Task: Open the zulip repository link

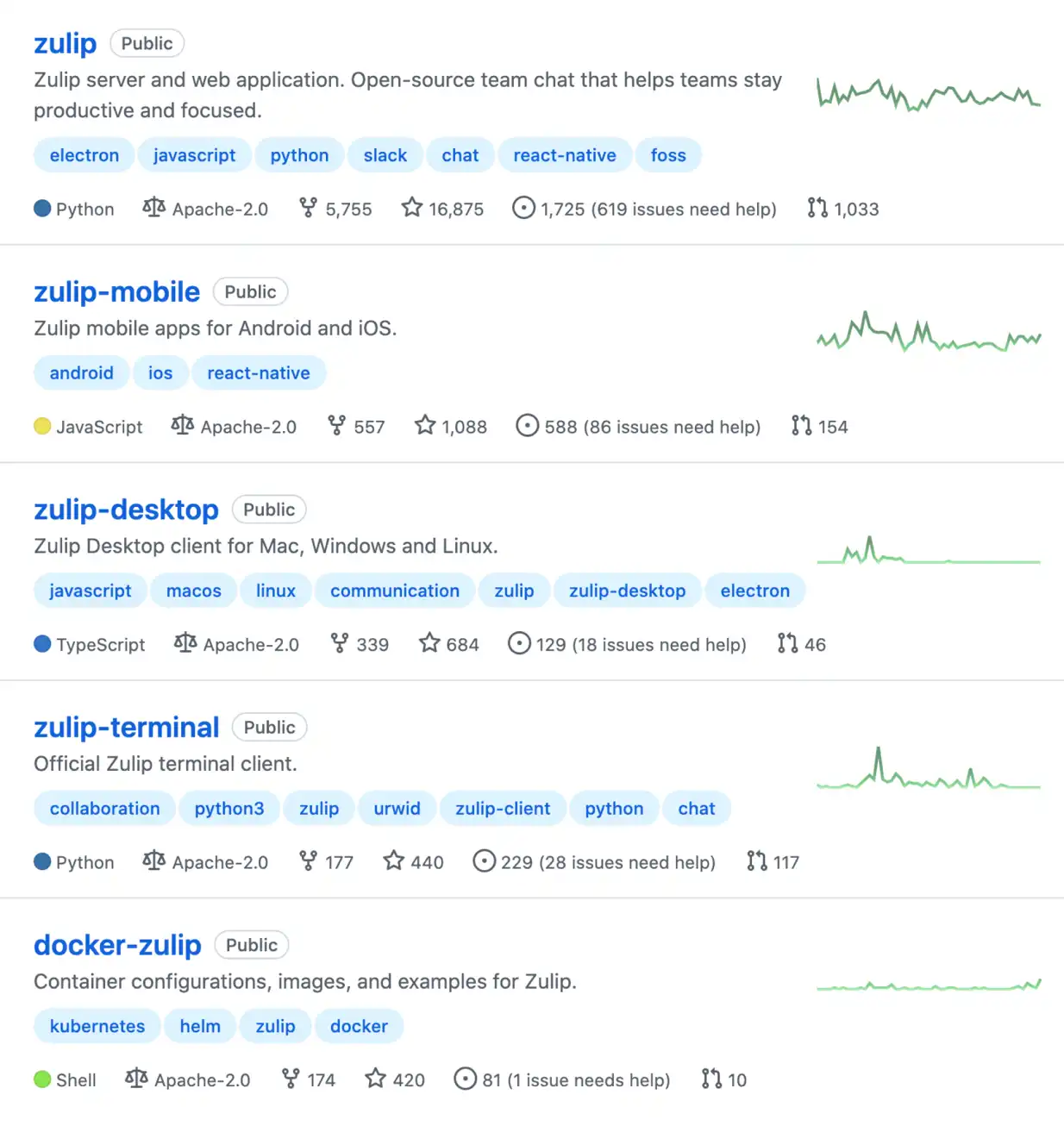Action: point(66,43)
